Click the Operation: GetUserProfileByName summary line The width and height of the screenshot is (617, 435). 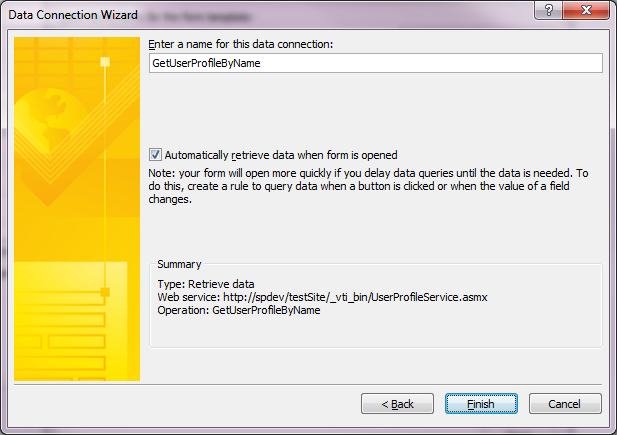239,310
